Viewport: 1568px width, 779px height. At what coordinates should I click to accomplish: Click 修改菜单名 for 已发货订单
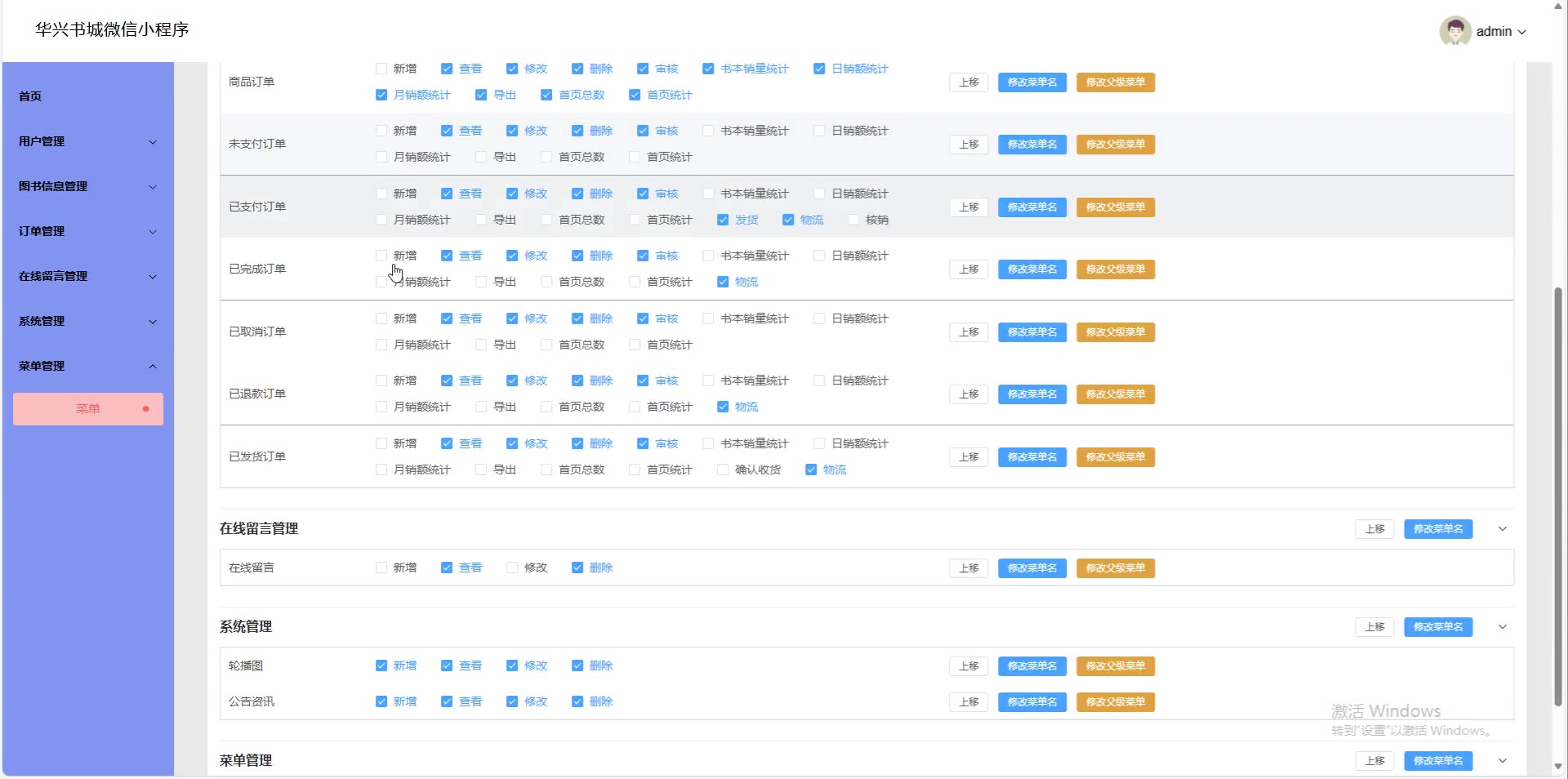pos(1032,457)
